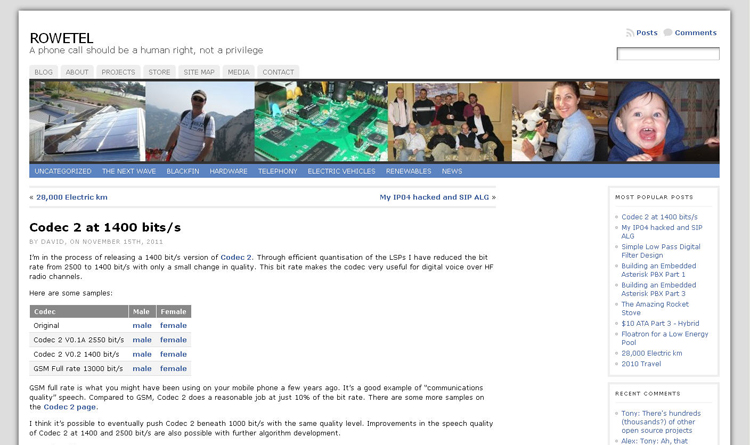Open the Blackfin category menu item
Image resolution: width=750 pixels, height=445 pixels.
[x=182, y=171]
